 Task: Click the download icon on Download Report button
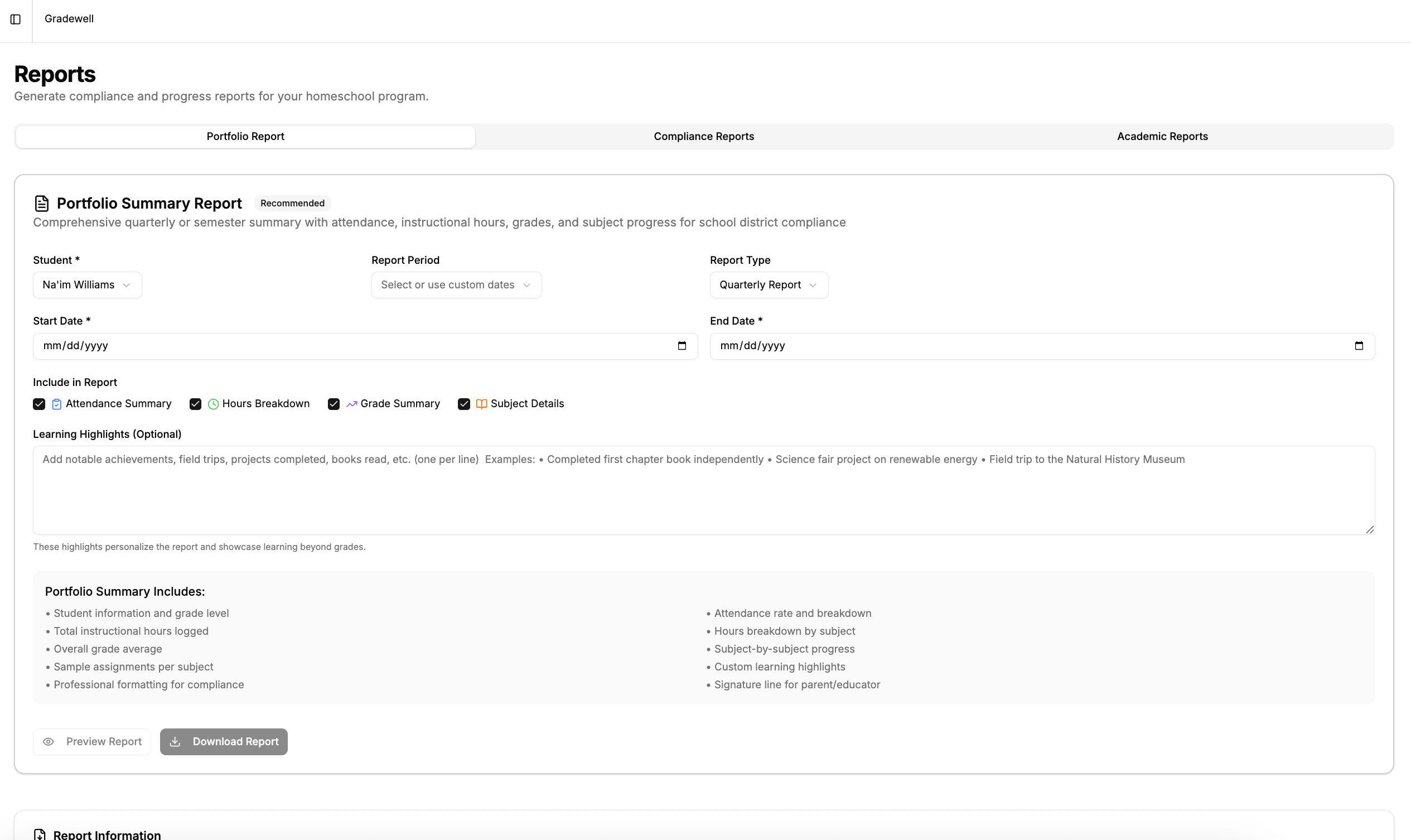(176, 741)
